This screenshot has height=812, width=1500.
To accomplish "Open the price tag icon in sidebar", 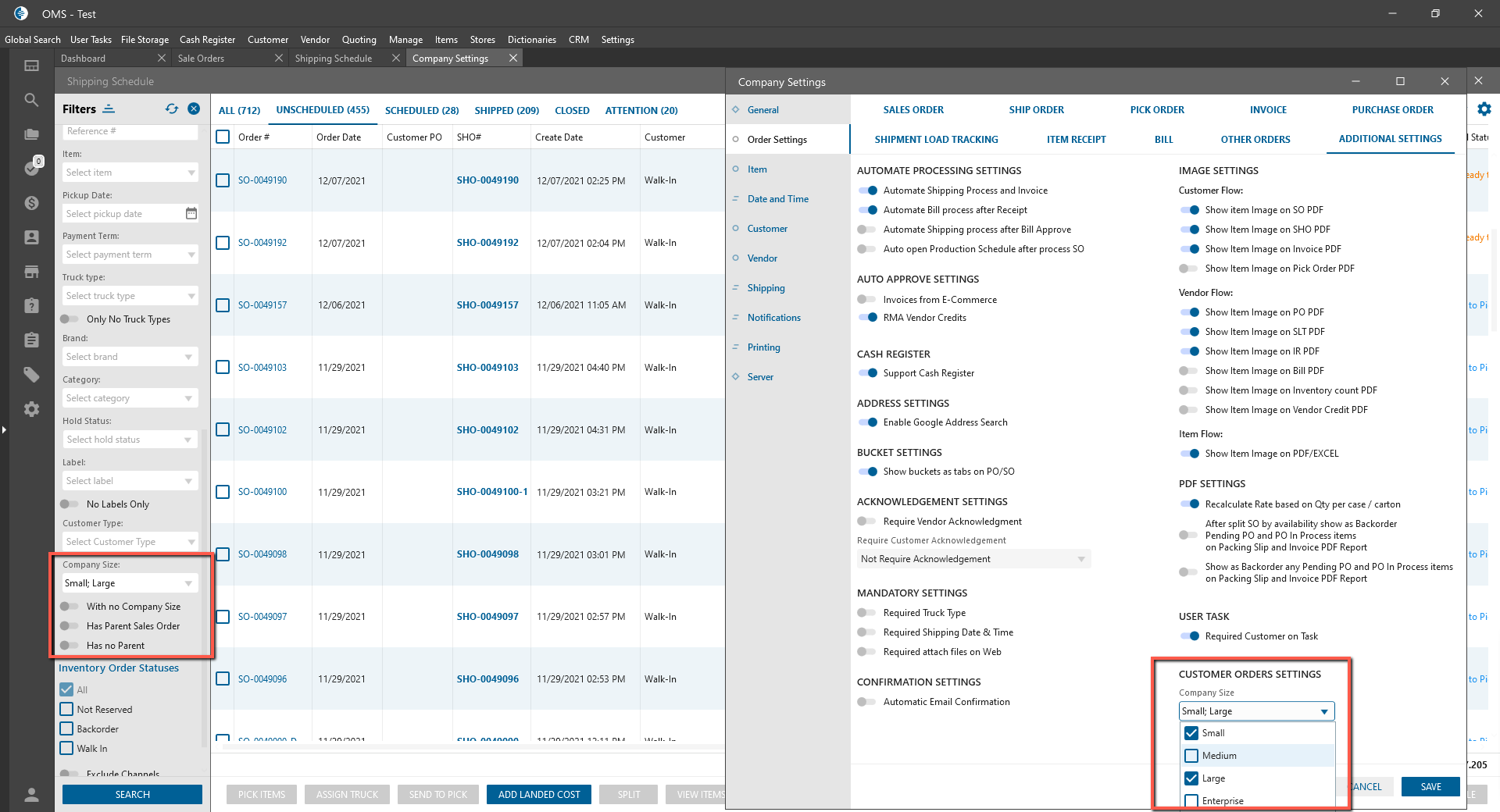I will 31,375.
